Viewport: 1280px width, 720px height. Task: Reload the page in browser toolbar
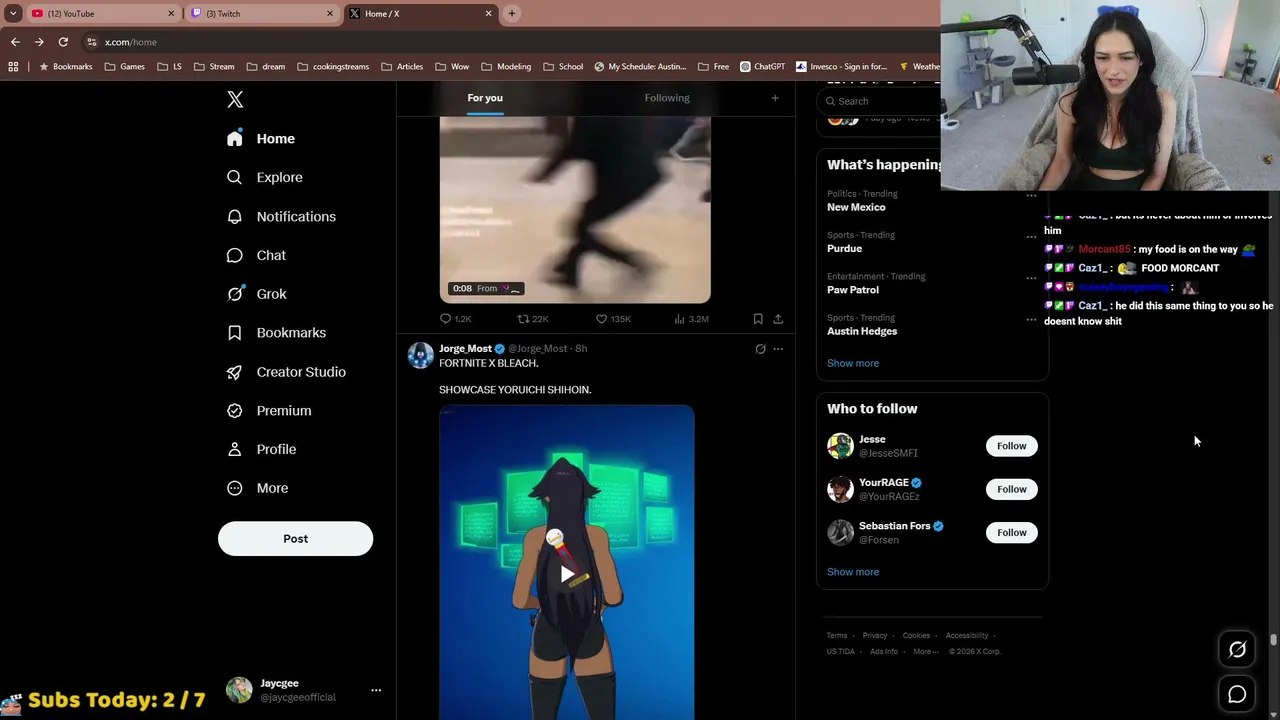63,42
